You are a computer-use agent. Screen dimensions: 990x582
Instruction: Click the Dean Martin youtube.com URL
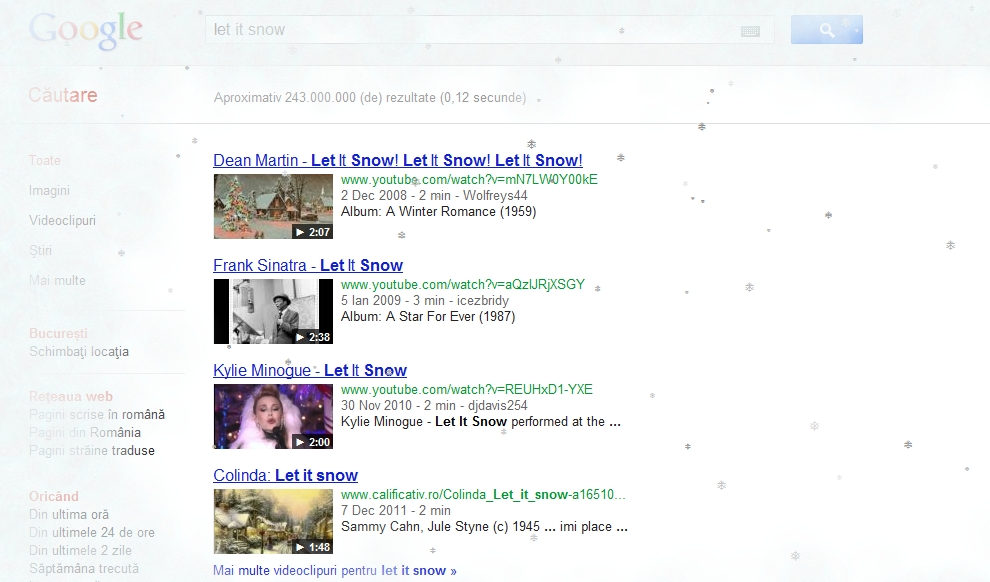(x=469, y=179)
